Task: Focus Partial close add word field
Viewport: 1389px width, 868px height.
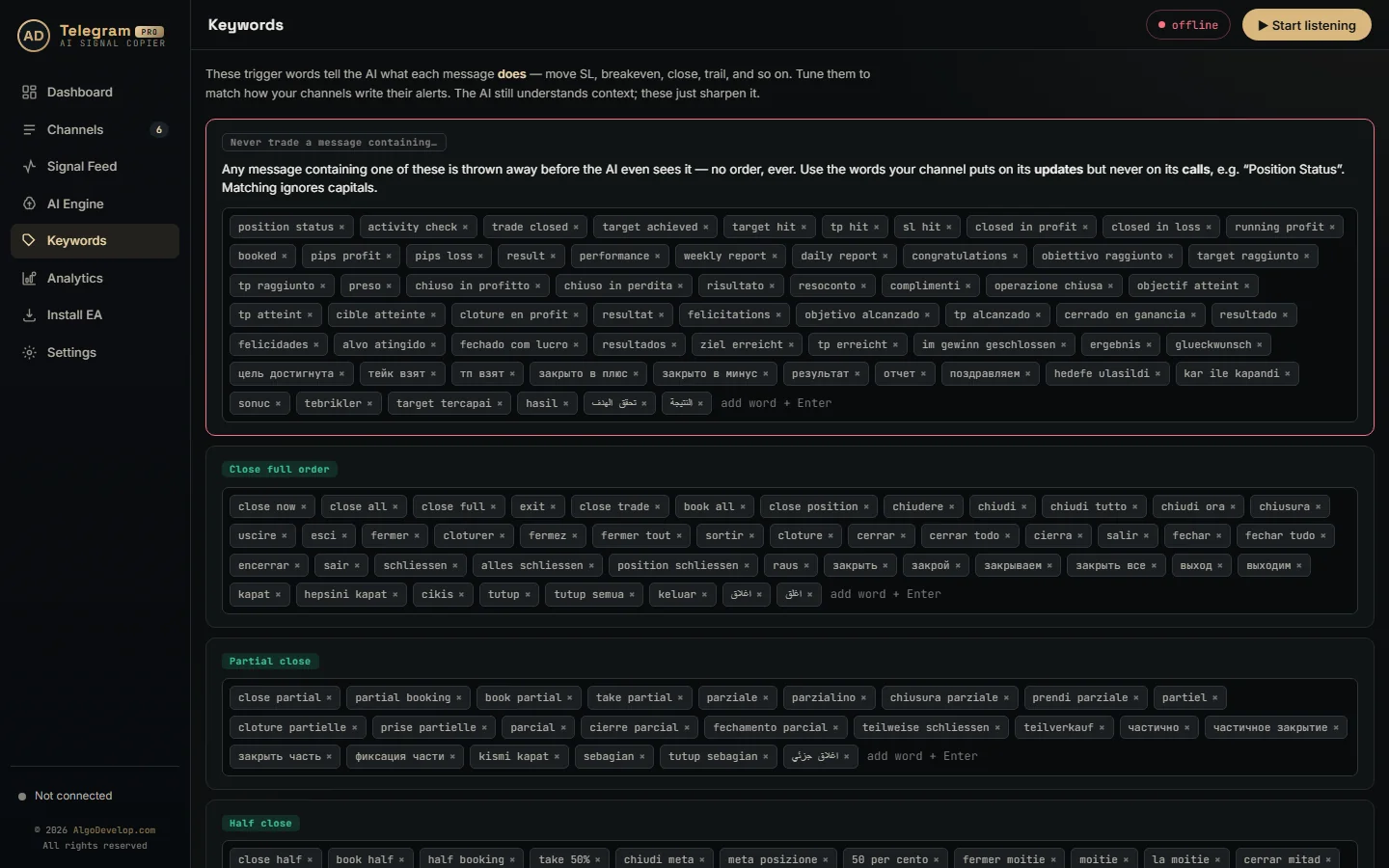Action: pos(922,757)
